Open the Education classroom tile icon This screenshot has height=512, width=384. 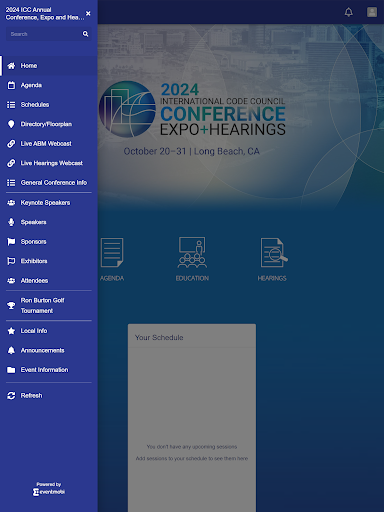(x=192, y=252)
